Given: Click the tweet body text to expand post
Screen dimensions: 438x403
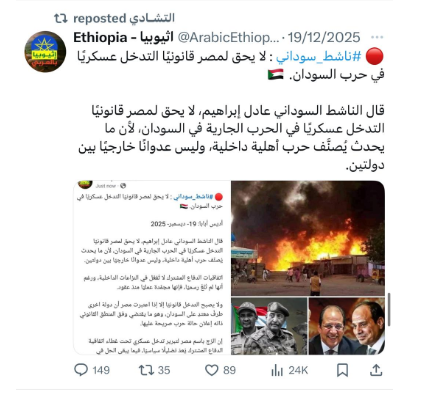Looking at the screenshot, I should (x=231, y=138).
